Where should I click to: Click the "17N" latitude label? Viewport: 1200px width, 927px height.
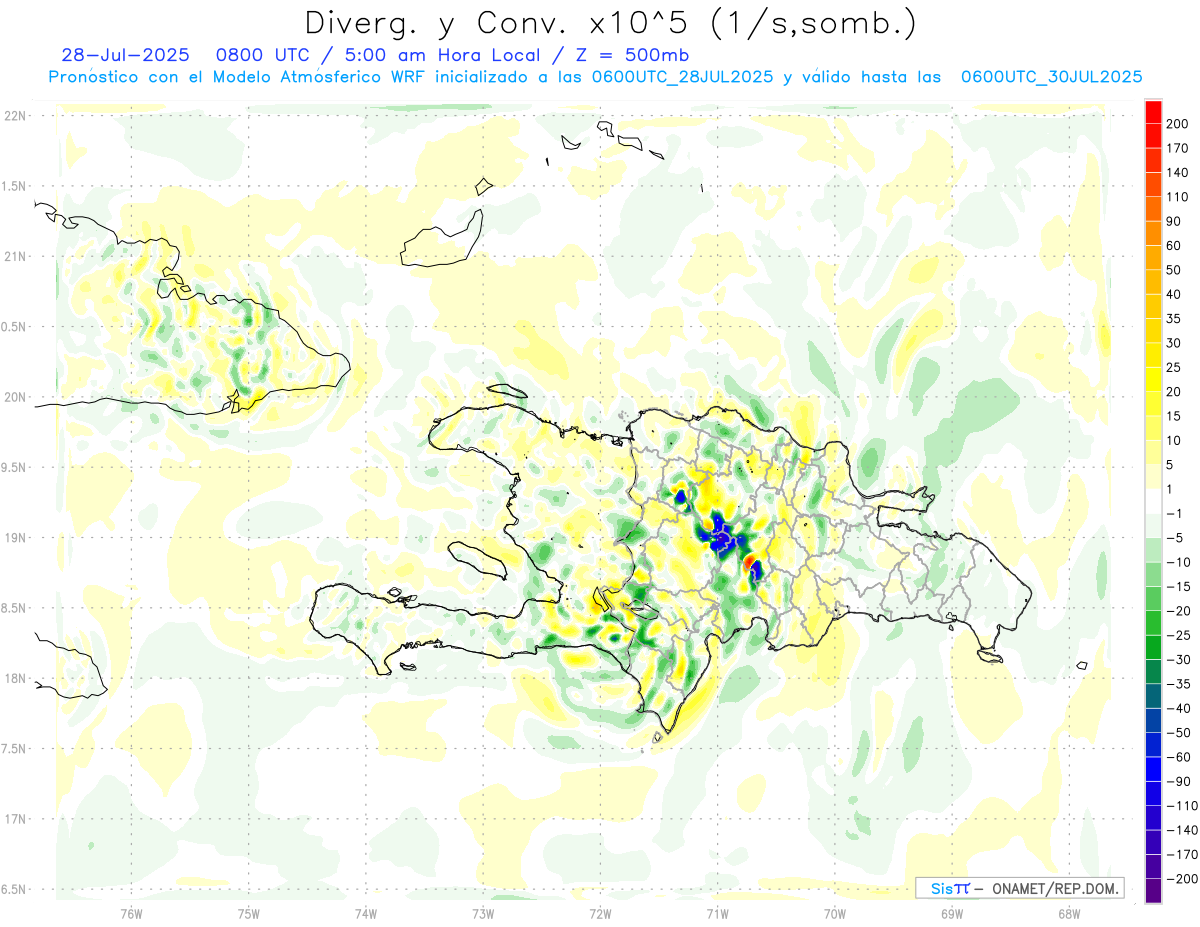point(14,820)
